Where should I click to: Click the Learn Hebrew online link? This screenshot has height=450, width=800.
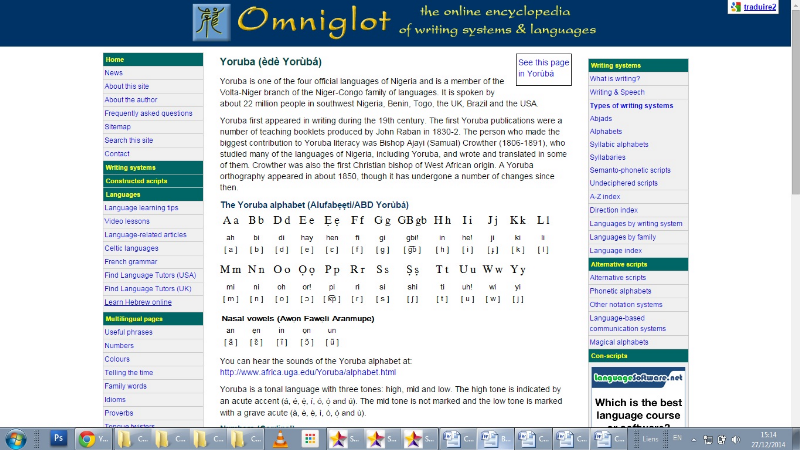(x=138, y=302)
